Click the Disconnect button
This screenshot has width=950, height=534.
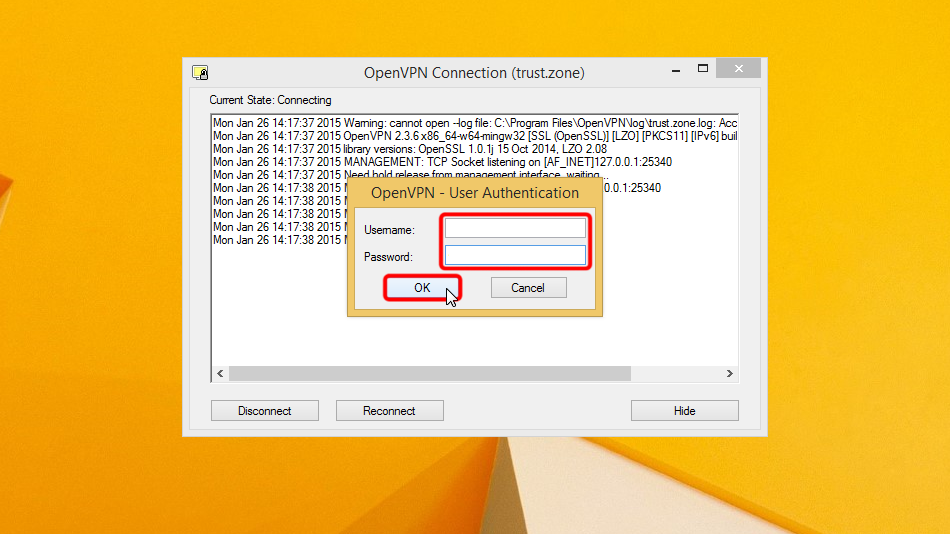(265, 411)
